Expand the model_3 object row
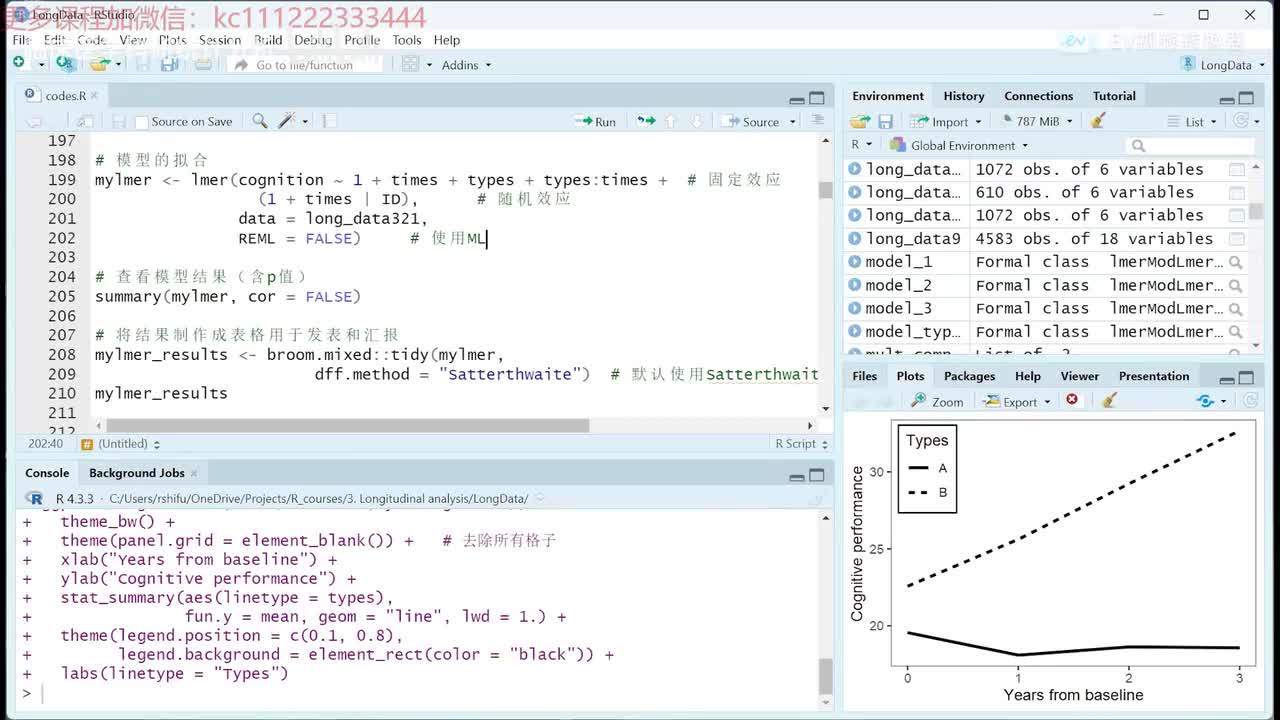Screen dimensions: 1280x720 coord(854,308)
